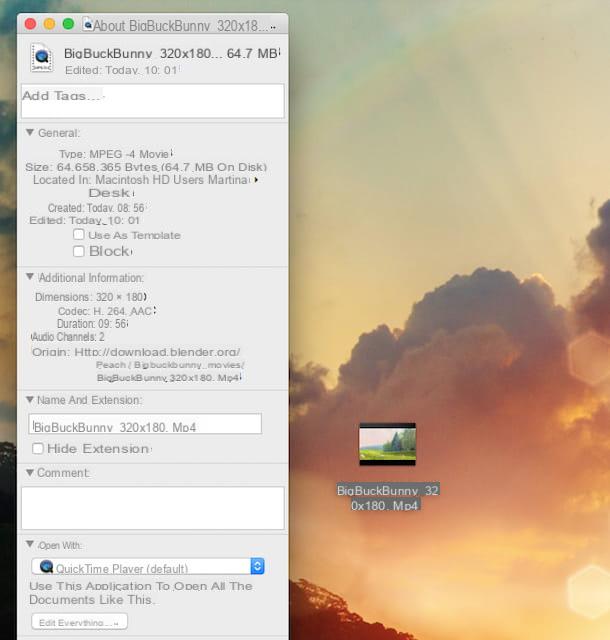The height and width of the screenshot is (640, 610).
Task: Collapse the Open With section
Action: click(x=30, y=544)
